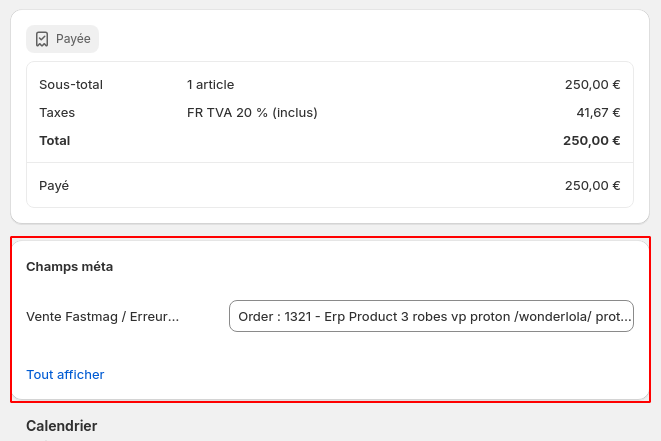
Task: Click the bold Total amount 250,00 €
Action: coord(591,141)
